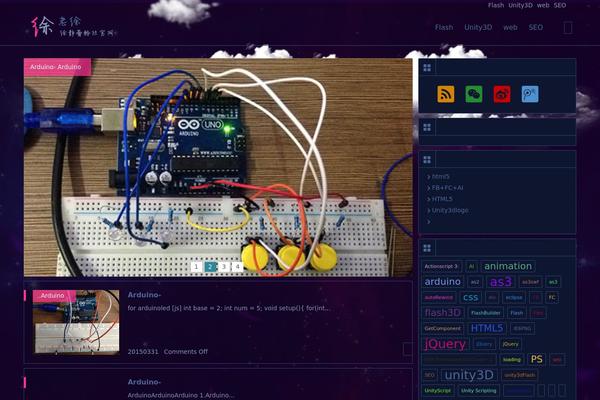Open the orange RSS feed icon
Screen dimensions: 600x400
446,94
